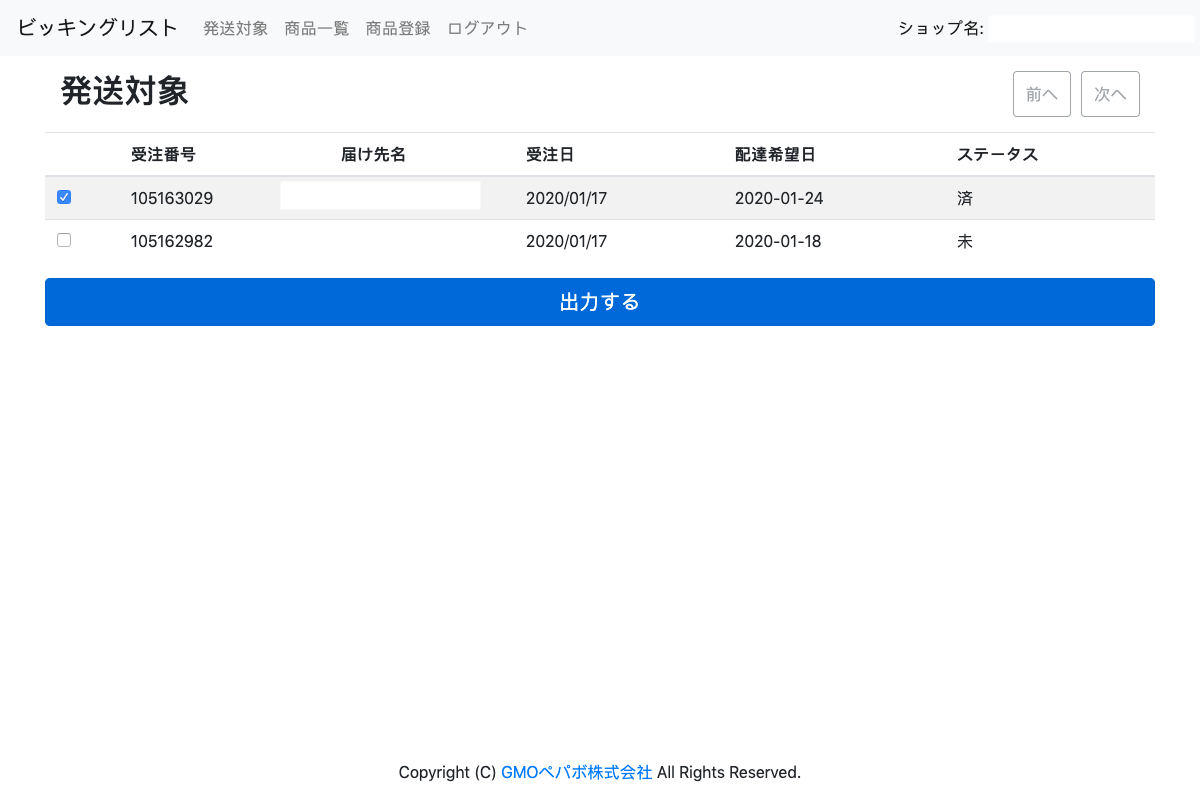The height and width of the screenshot is (800, 1200).
Task: Select order number 105163029 in the table
Action: click(172, 198)
